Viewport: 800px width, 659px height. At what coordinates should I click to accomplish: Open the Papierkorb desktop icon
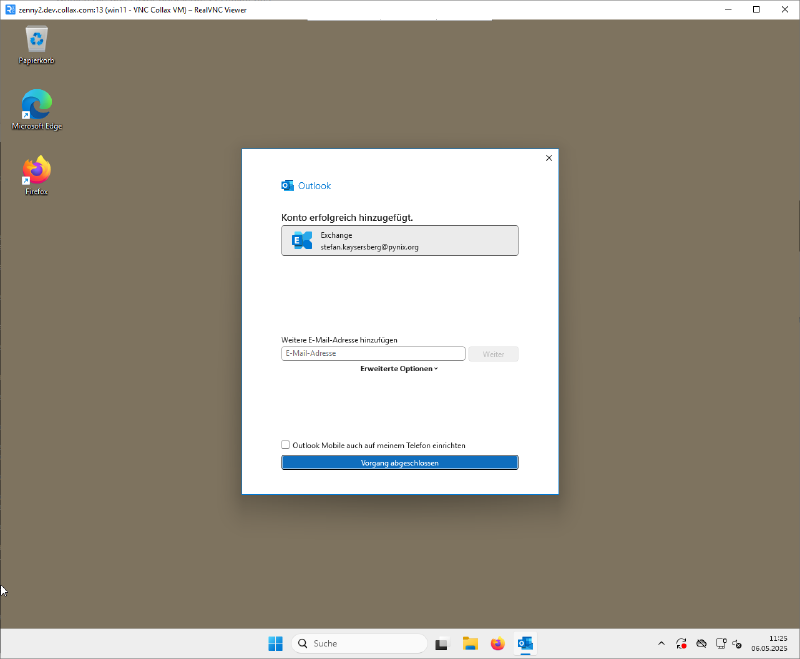36,40
